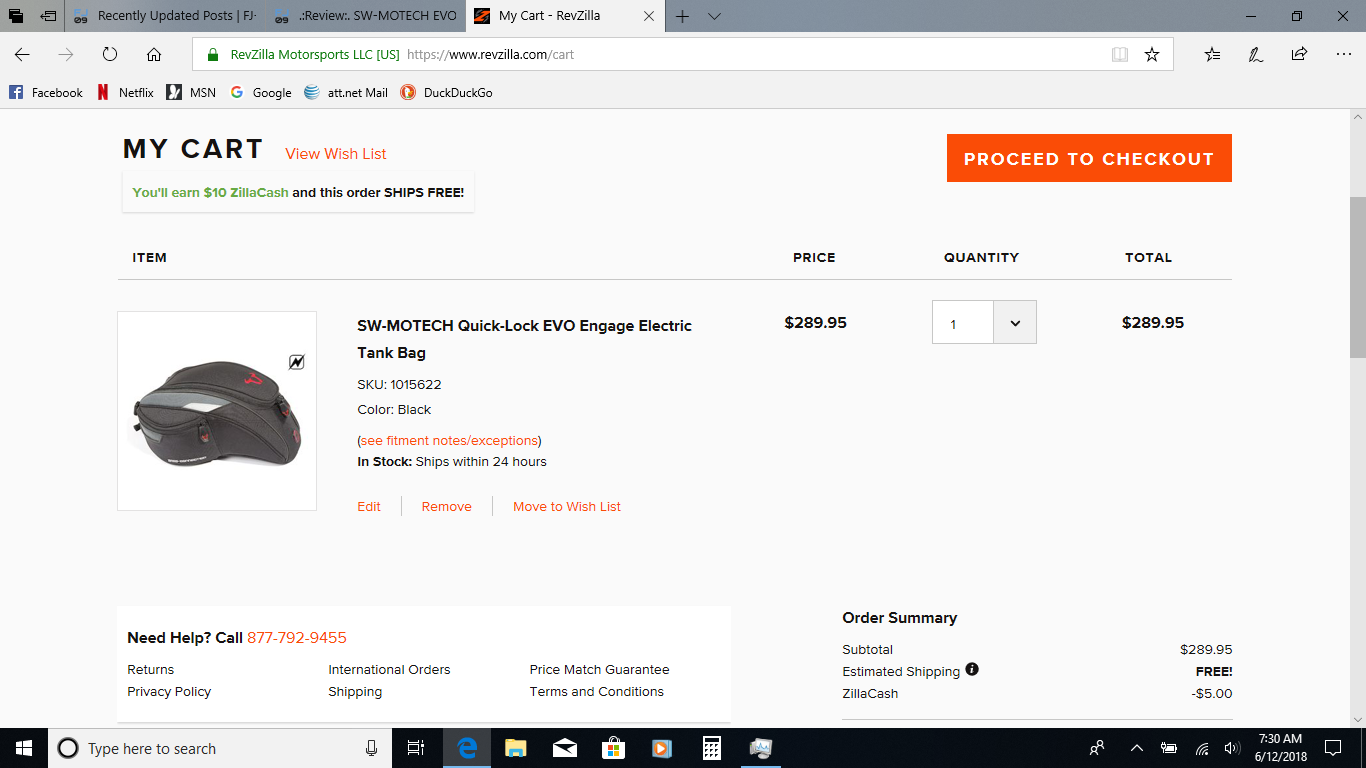Click Proceed to Checkout button

(x=1089, y=158)
